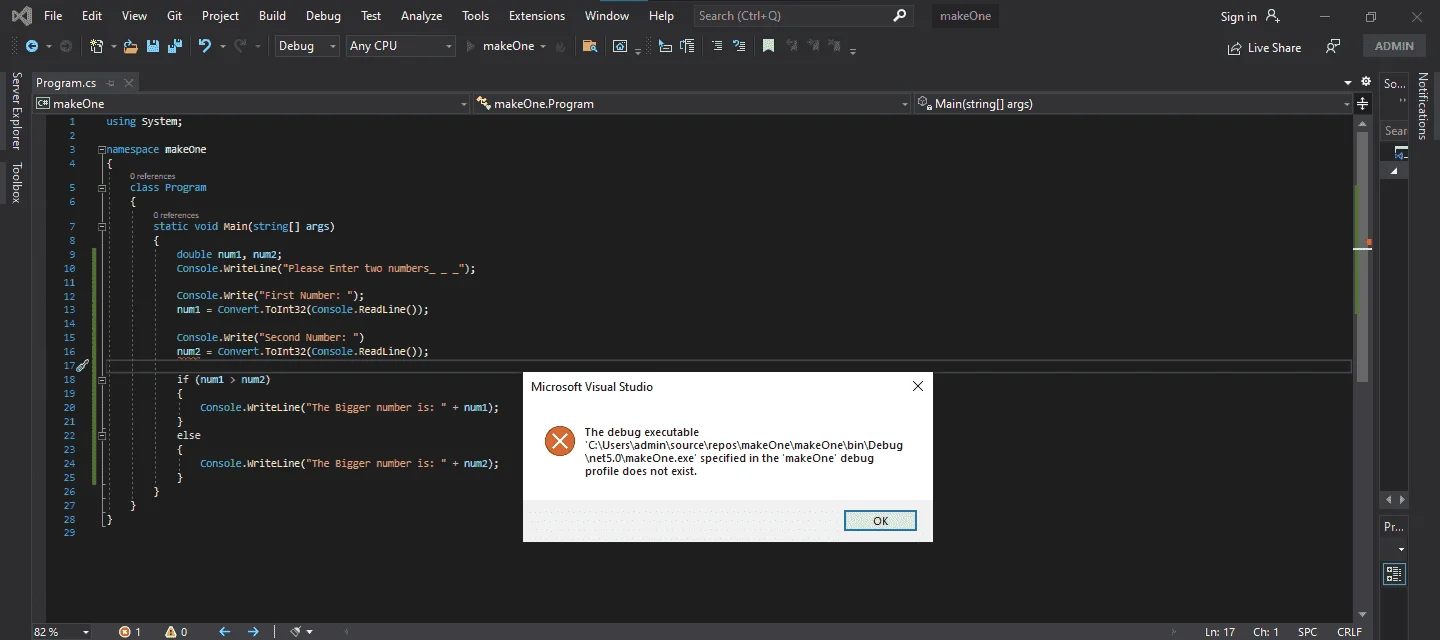Collapse the namespace makeOne block
The image size is (1440, 640).
pos(101,149)
